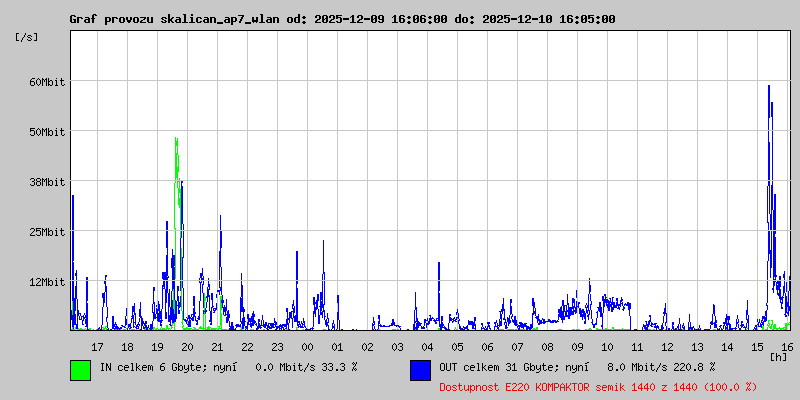Click hour label 00 on time axis
The height and width of the screenshot is (400, 800).
point(307,347)
